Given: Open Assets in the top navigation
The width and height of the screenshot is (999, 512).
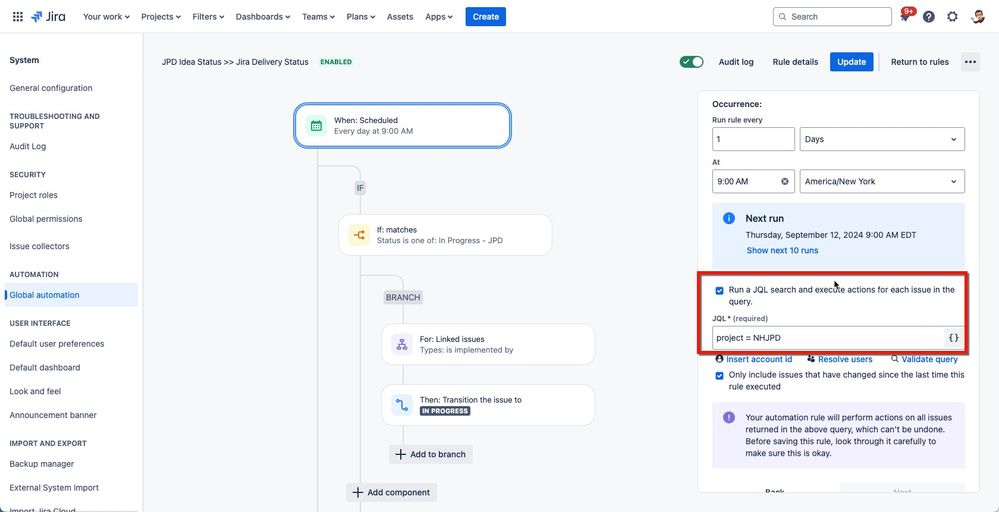Looking at the screenshot, I should (x=400, y=17).
